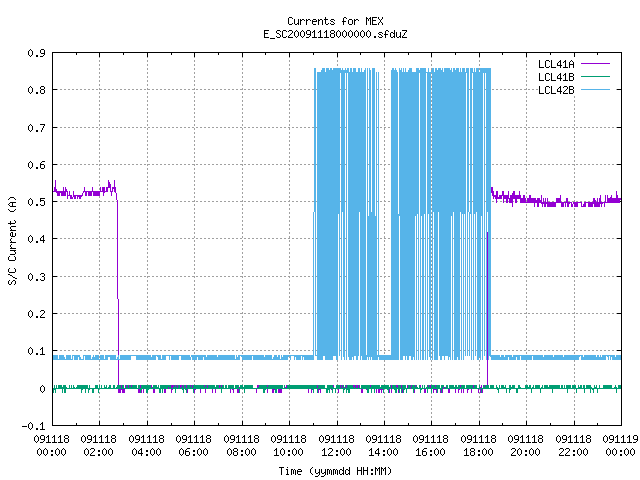
Task: Click the 0.1 y-axis tick value
Action: [37, 351]
